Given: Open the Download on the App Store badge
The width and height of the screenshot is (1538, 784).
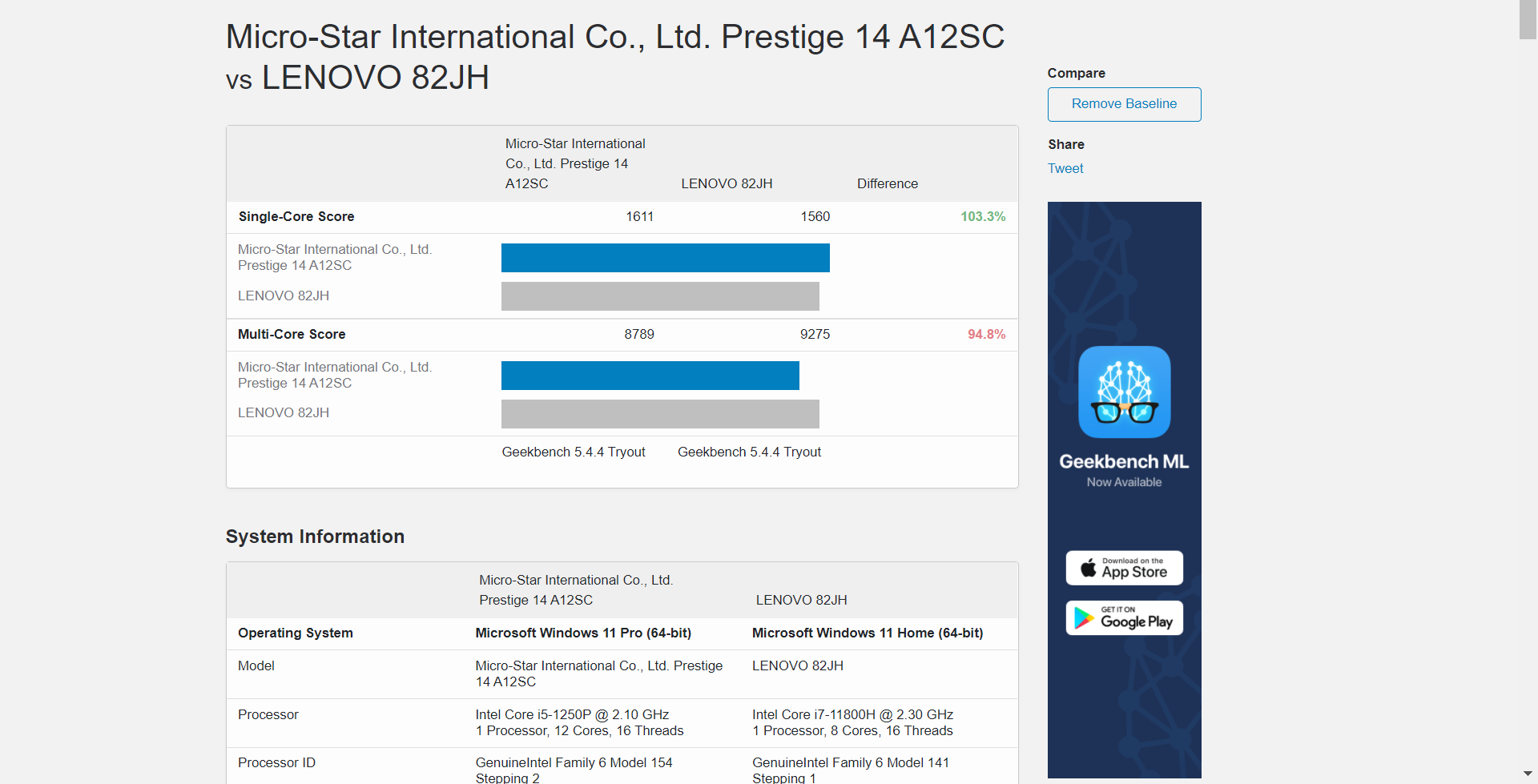Looking at the screenshot, I should 1124,568.
